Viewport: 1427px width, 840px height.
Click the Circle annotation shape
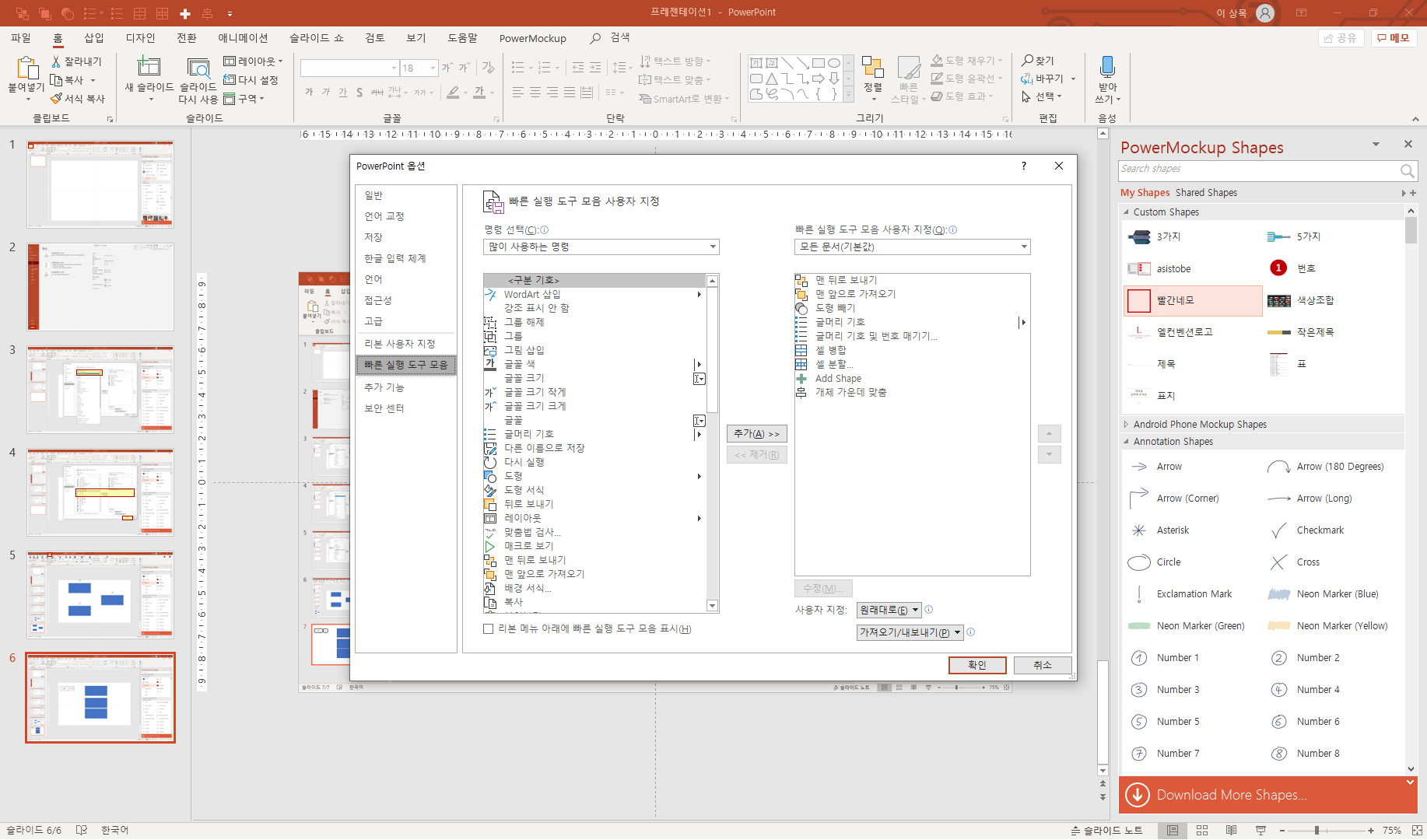point(1138,562)
